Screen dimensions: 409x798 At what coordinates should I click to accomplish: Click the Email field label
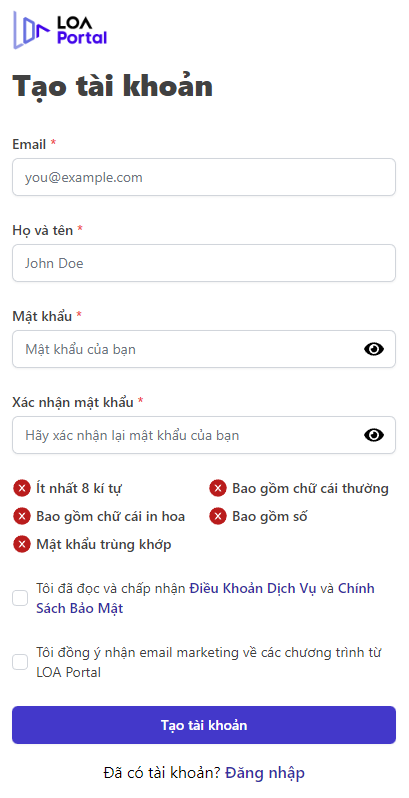30,145
